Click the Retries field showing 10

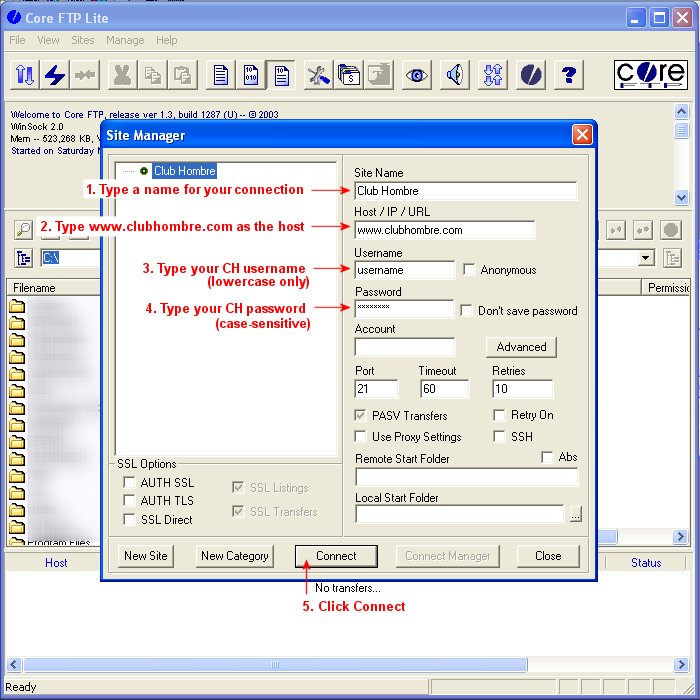522,389
